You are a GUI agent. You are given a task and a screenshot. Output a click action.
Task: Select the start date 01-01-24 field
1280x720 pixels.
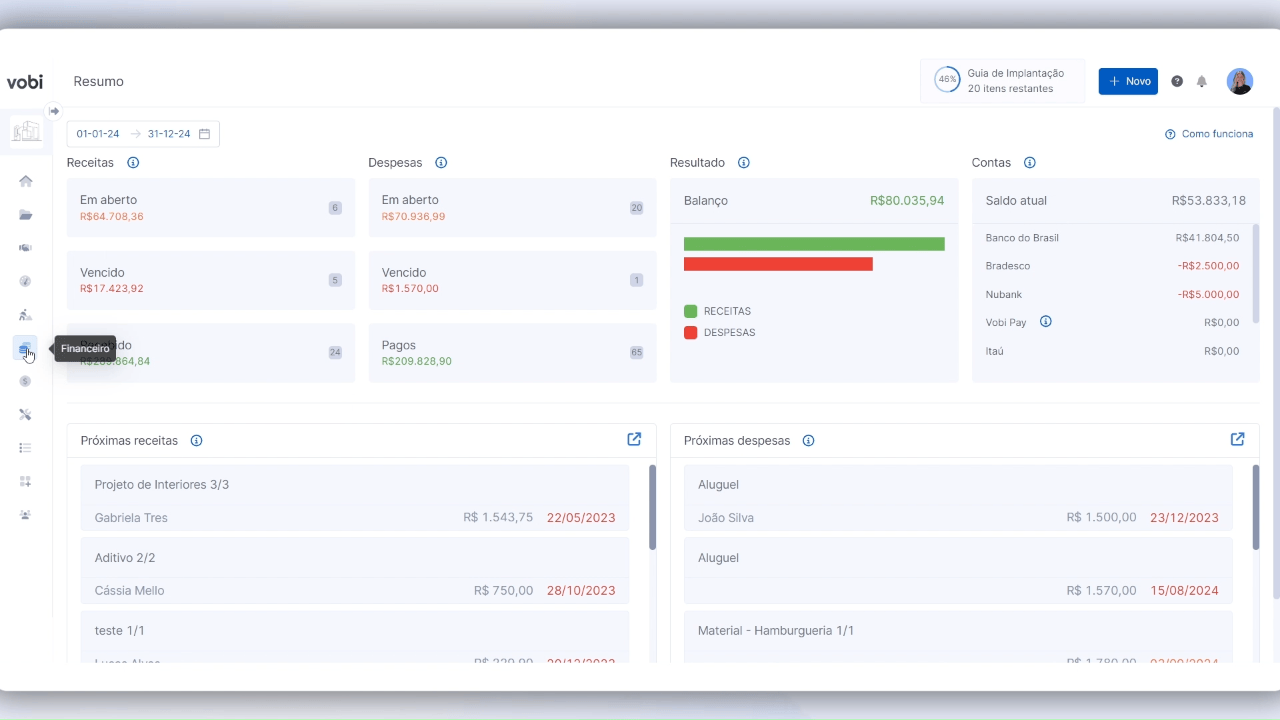pos(98,134)
